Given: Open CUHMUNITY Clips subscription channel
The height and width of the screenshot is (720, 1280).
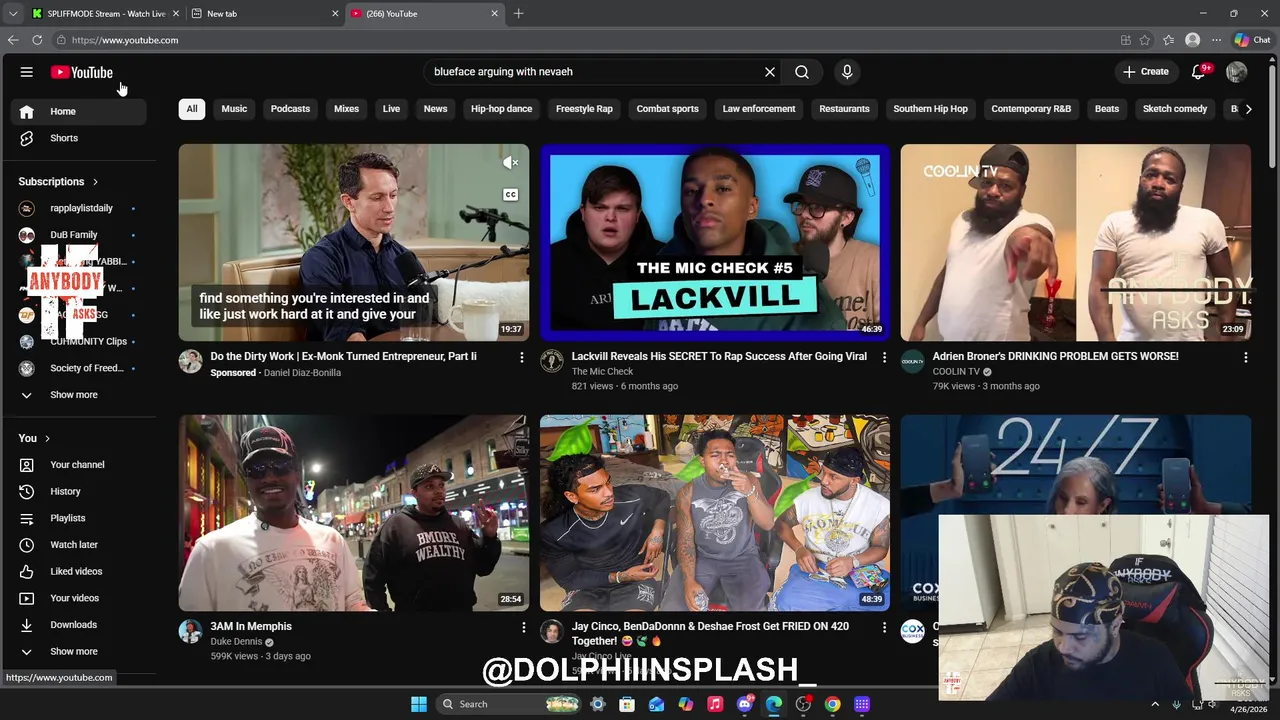Looking at the screenshot, I should pyautogui.click(x=76, y=341).
